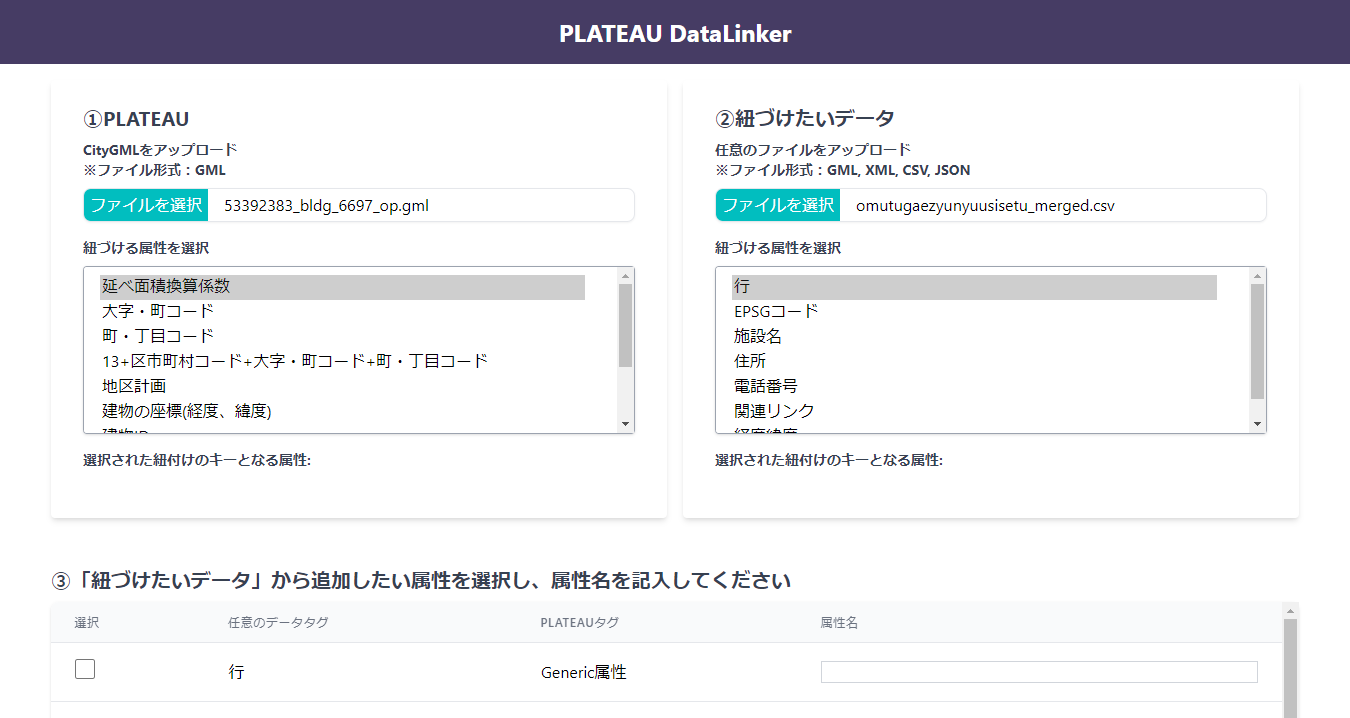The image size is (1350, 718).
Task: Click ファイルを選択 button for 紐づけたいデータ
Action: (x=778, y=205)
